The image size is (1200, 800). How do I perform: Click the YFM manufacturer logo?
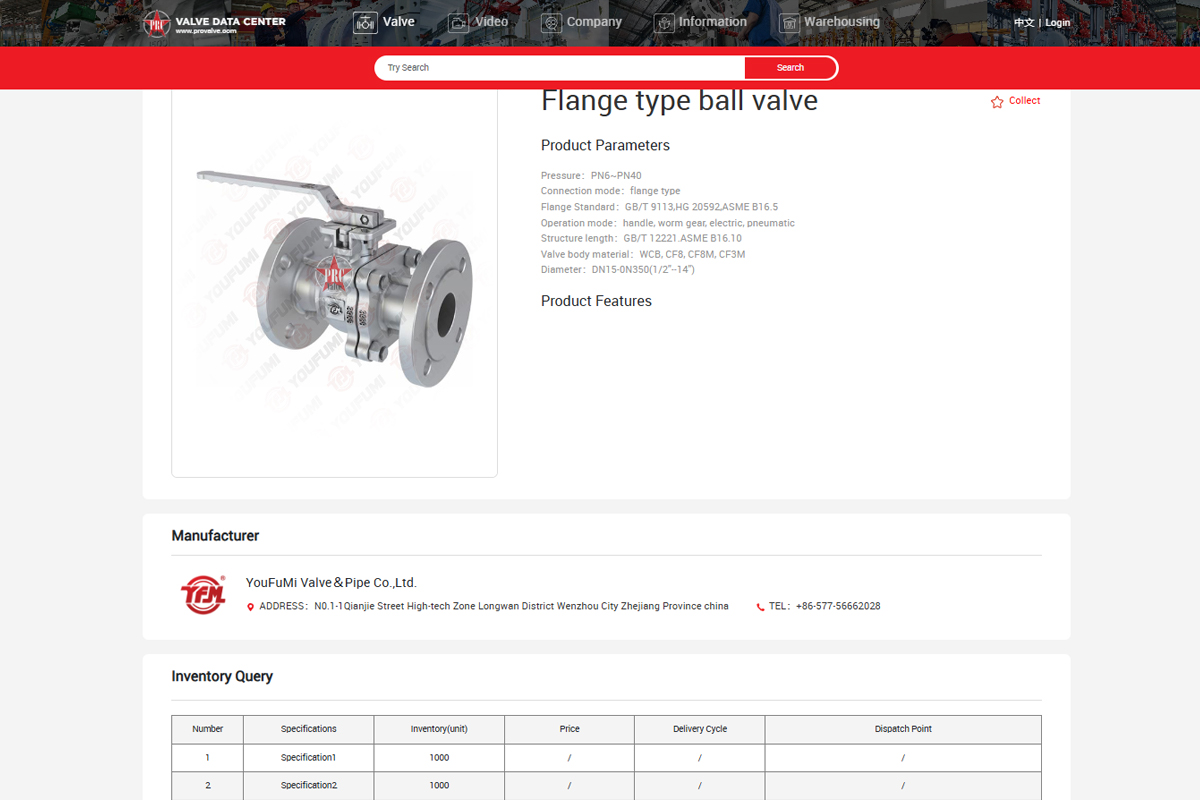pyautogui.click(x=203, y=594)
